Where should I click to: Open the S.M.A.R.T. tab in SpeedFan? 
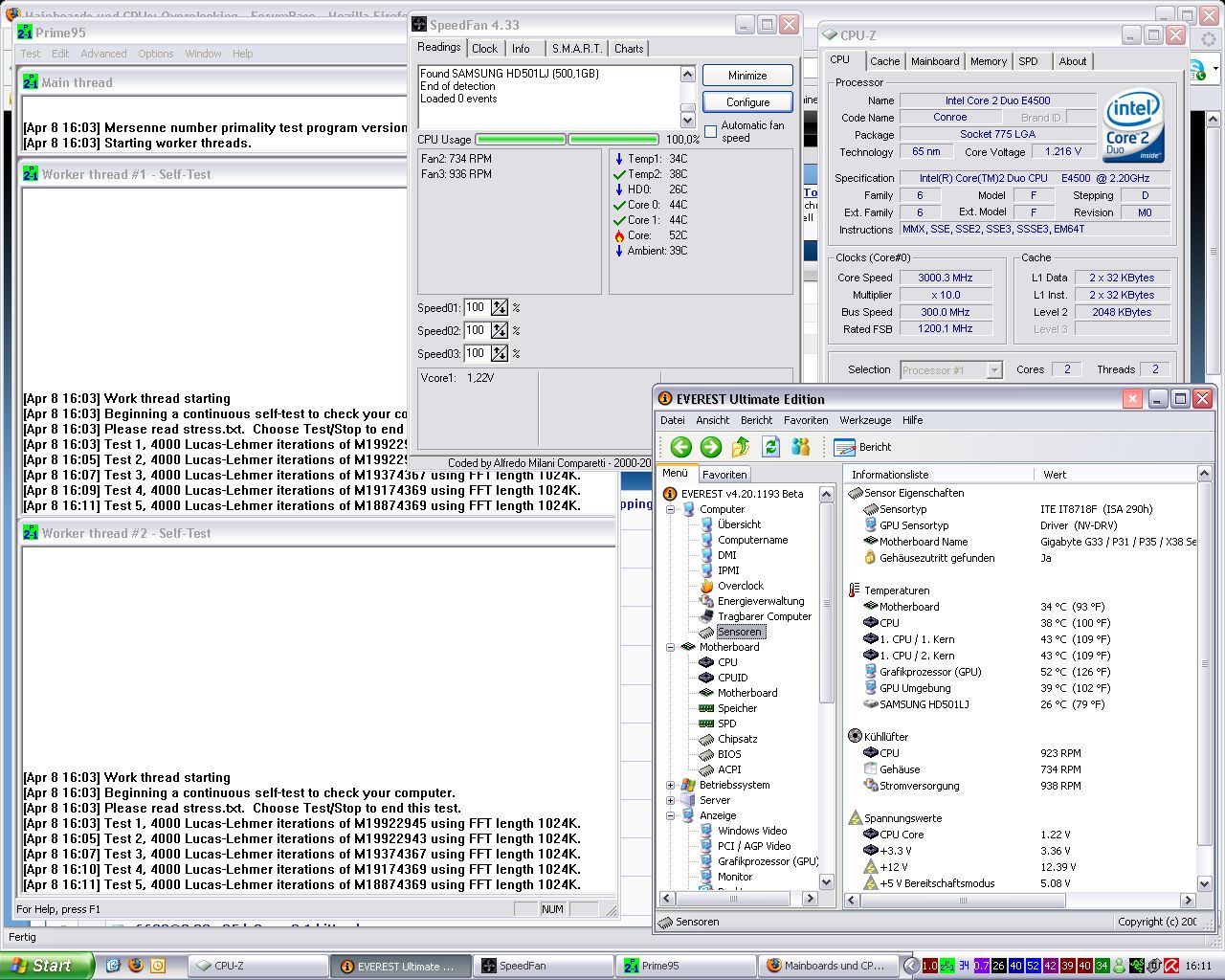[577, 49]
